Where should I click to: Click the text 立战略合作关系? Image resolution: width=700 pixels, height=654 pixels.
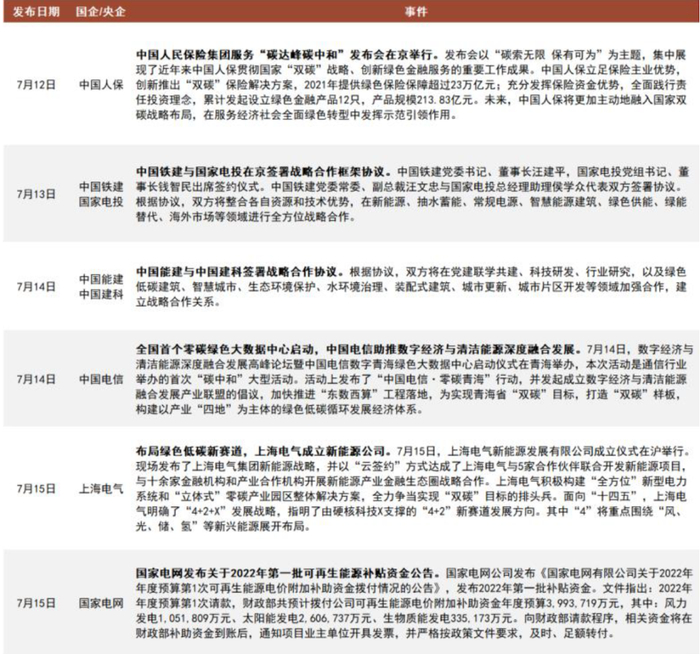click(178, 302)
